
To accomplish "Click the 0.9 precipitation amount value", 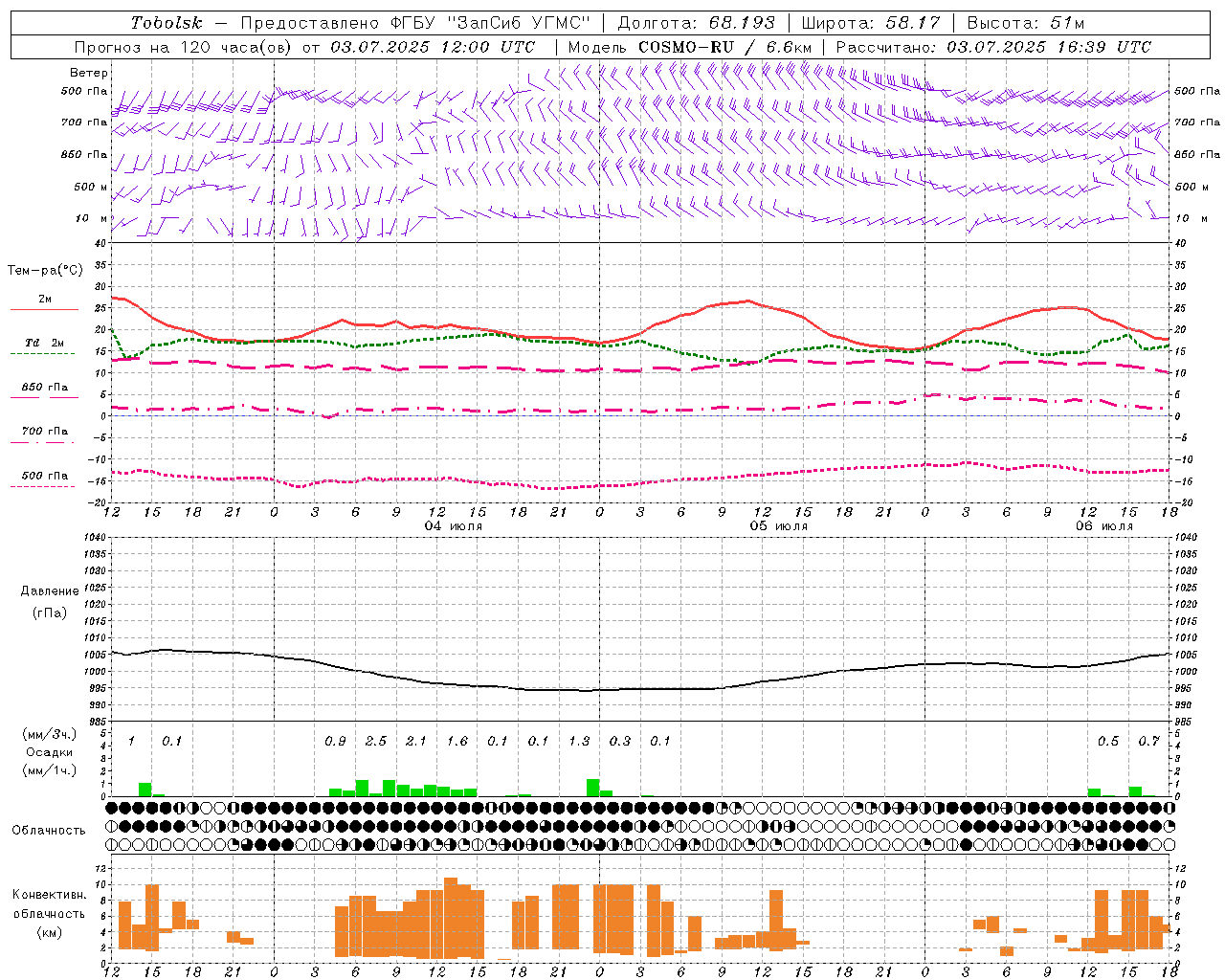I will pos(335,742).
